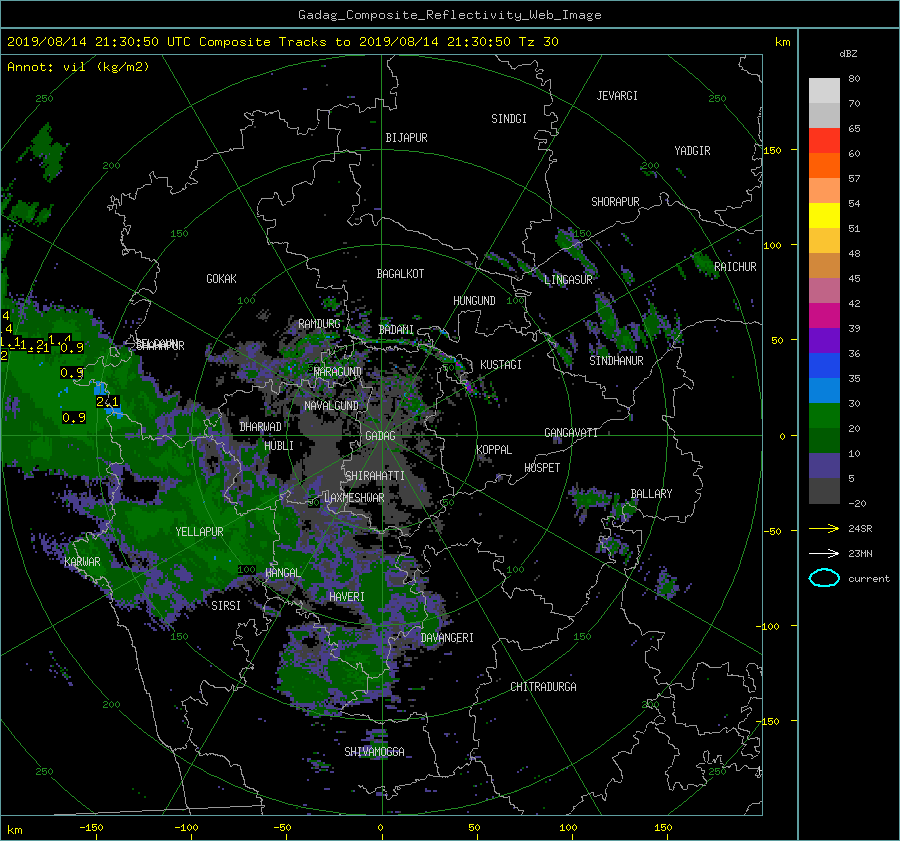The image size is (900, 841).
Task: Click the SHIRAHATTI city label
Action: coord(375,476)
